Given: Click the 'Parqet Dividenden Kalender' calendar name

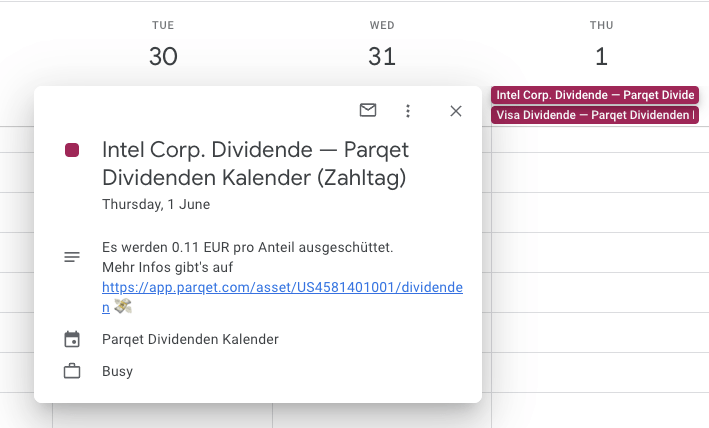Looking at the screenshot, I should pyautogui.click(x=190, y=339).
